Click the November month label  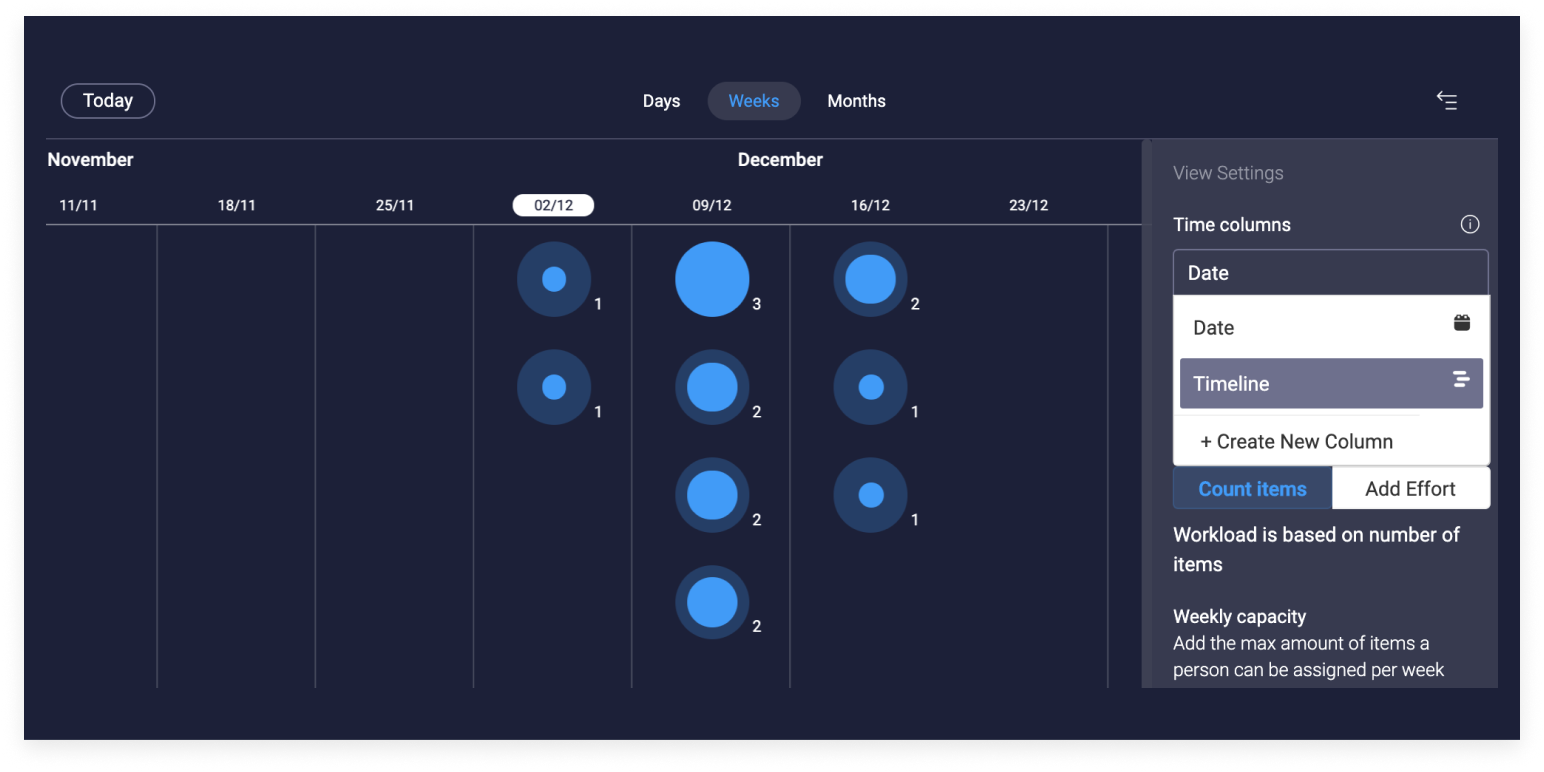click(90, 160)
